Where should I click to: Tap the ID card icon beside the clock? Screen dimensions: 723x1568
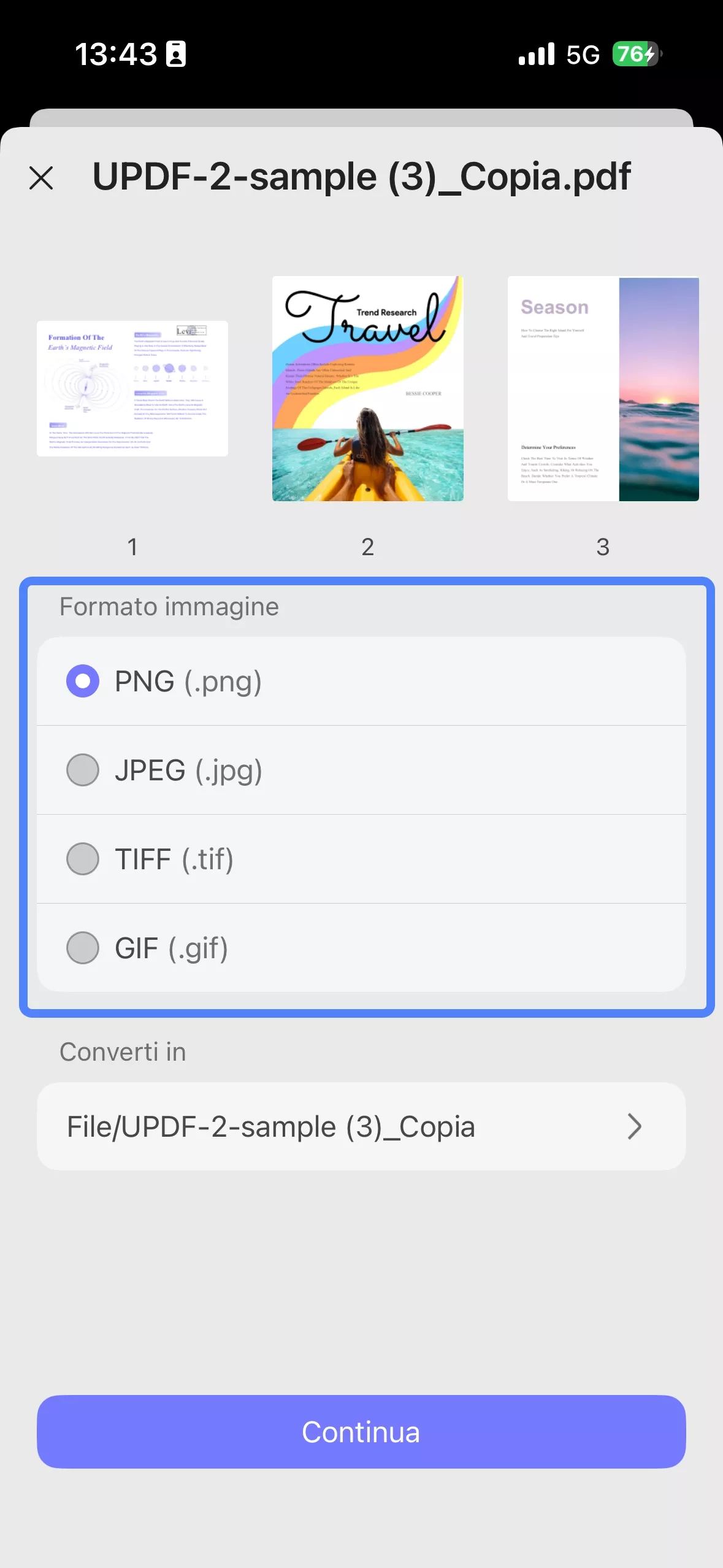pyautogui.click(x=176, y=54)
